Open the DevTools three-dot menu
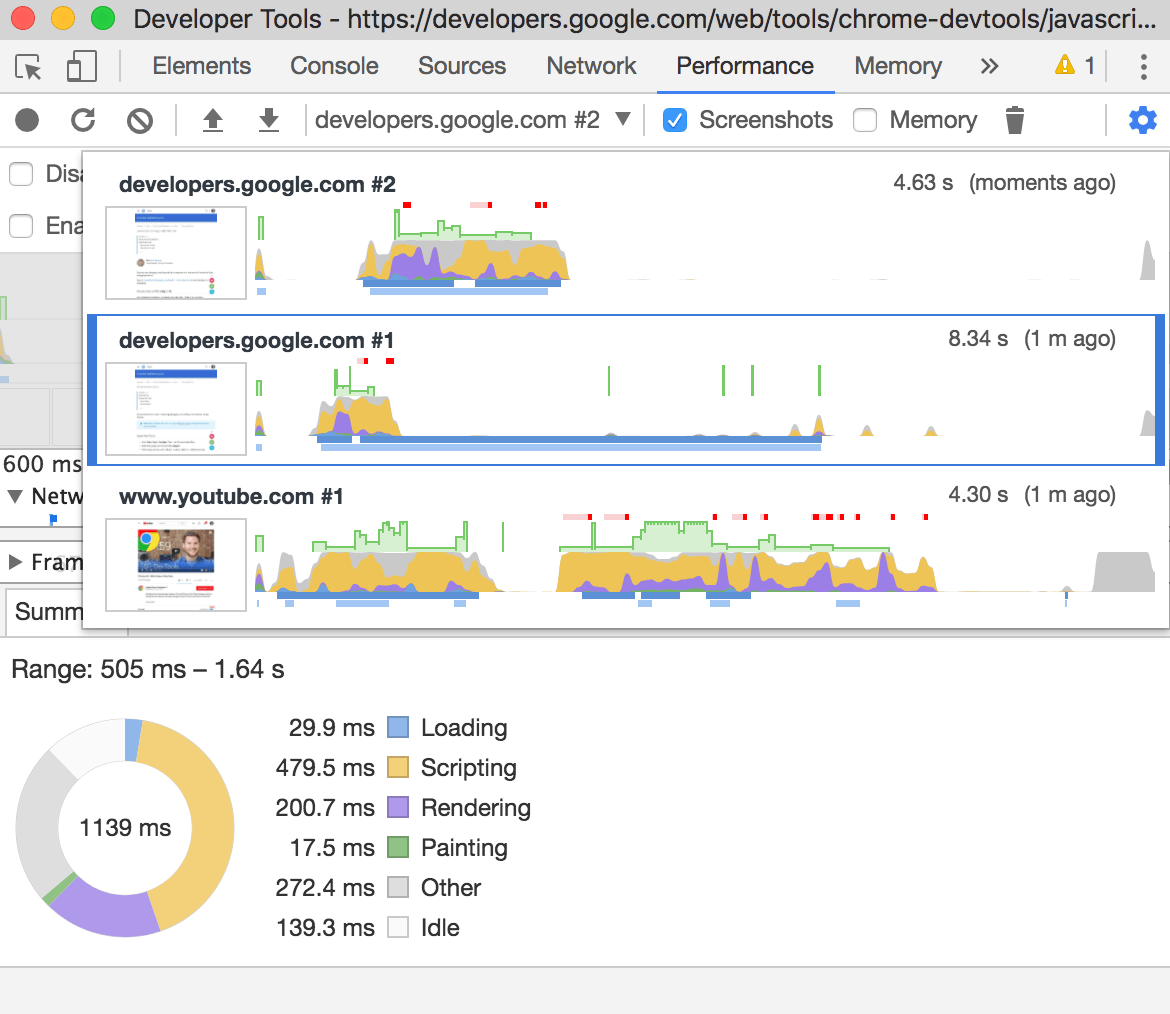This screenshot has height=1014, width=1170. tap(1143, 66)
